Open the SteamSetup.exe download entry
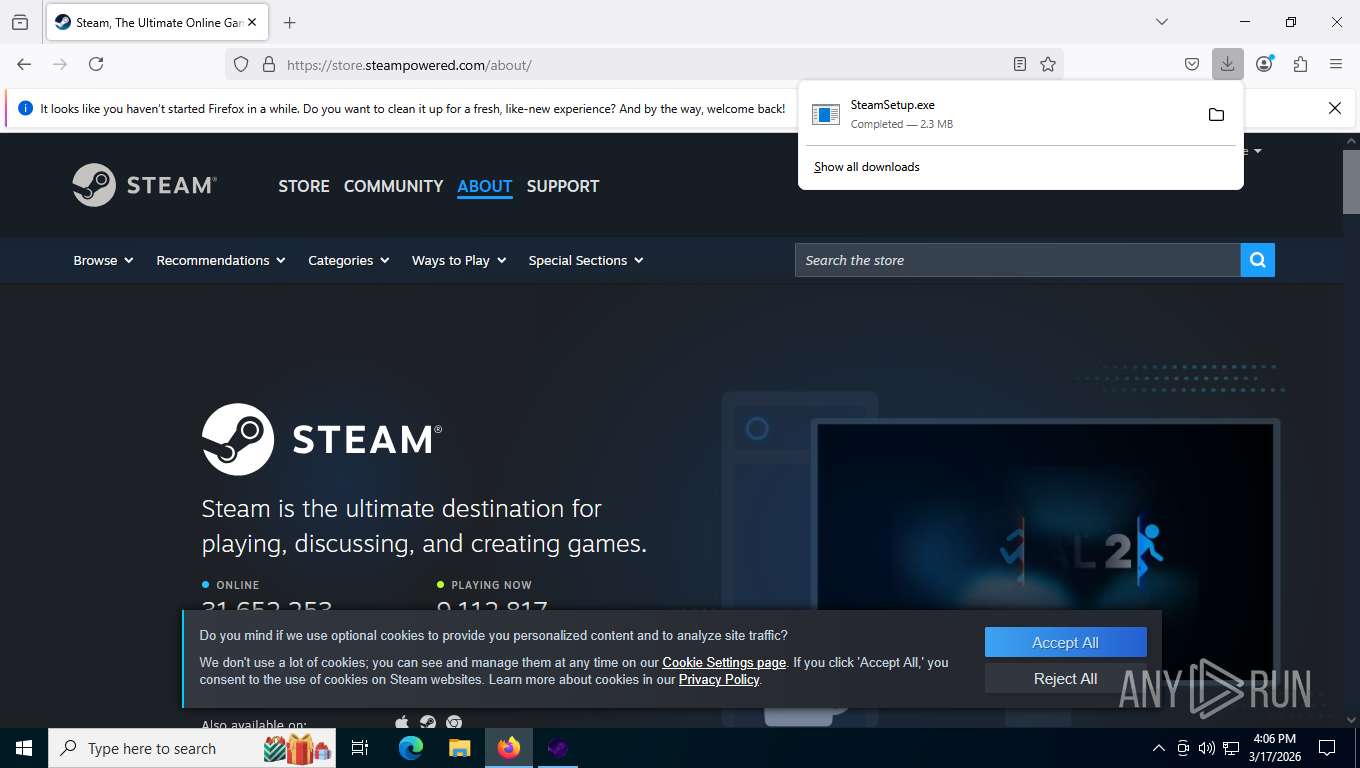The height and width of the screenshot is (768, 1360). pos(1000,114)
